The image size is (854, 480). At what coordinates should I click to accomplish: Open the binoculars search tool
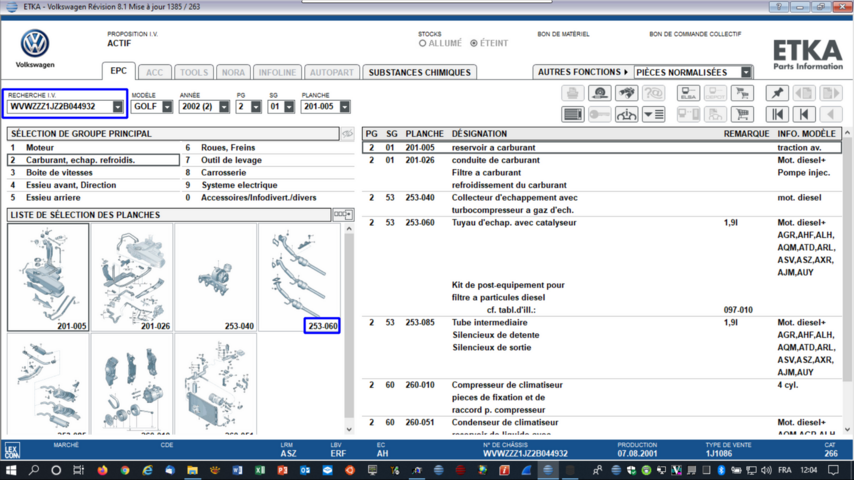pyautogui.click(x=626, y=93)
